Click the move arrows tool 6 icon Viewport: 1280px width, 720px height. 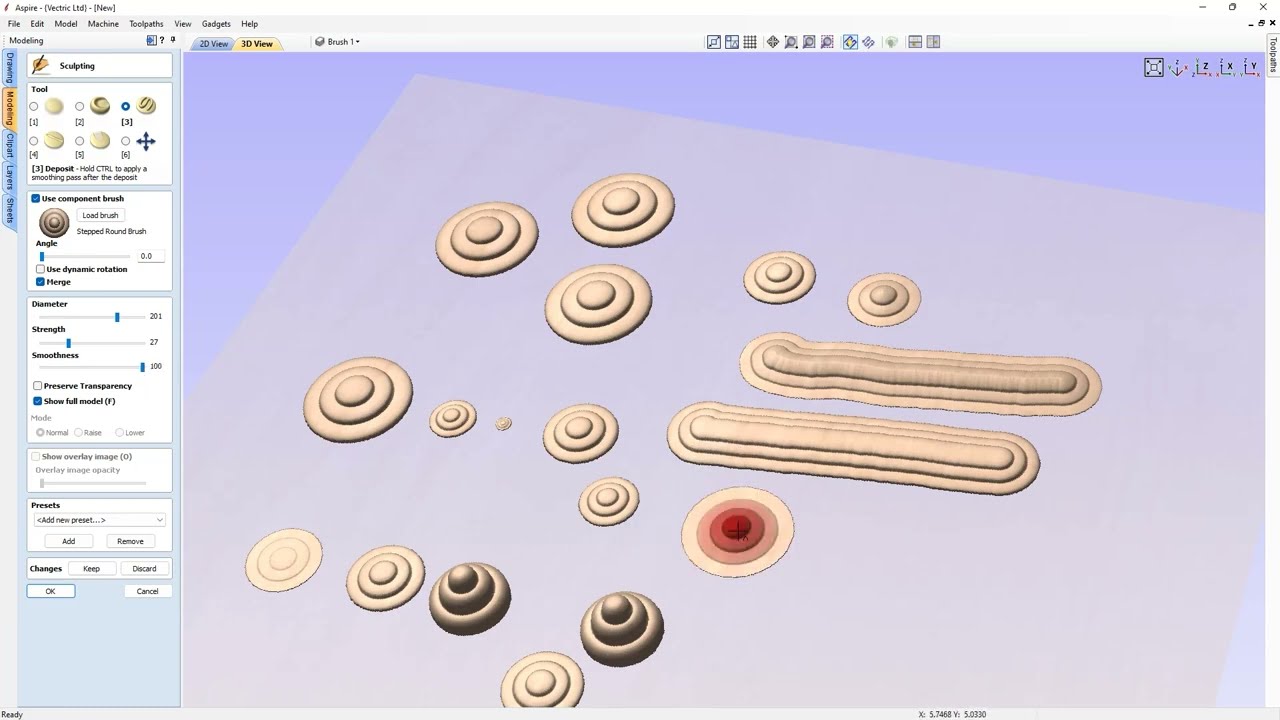tap(146, 141)
